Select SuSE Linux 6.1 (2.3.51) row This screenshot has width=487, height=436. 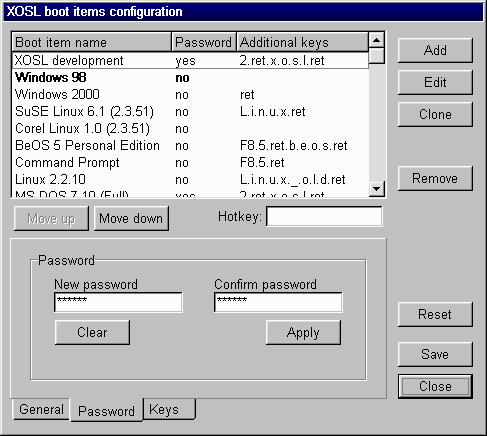[190, 111]
